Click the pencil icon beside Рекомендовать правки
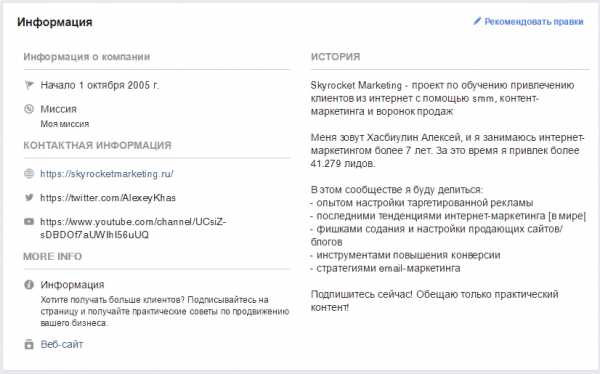Screen dimensions: 600x374 (x=477, y=21)
